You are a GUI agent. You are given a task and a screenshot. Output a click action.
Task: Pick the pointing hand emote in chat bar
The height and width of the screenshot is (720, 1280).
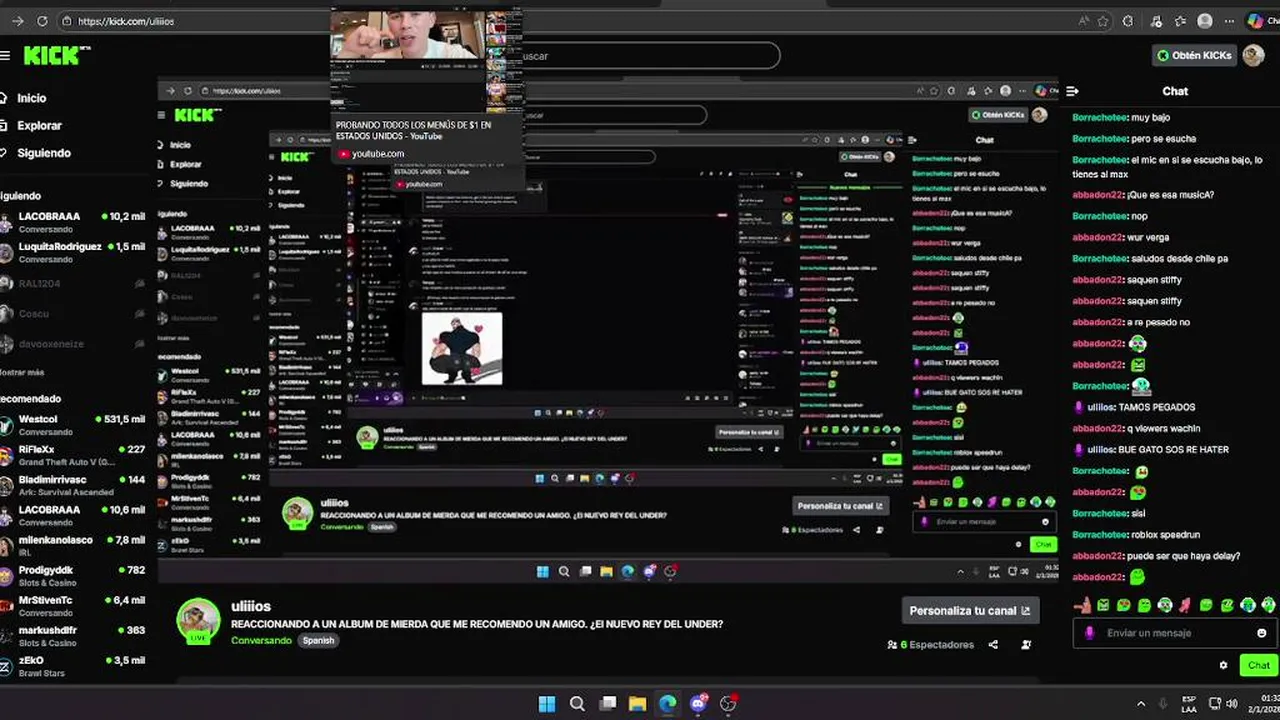[x=1082, y=605]
